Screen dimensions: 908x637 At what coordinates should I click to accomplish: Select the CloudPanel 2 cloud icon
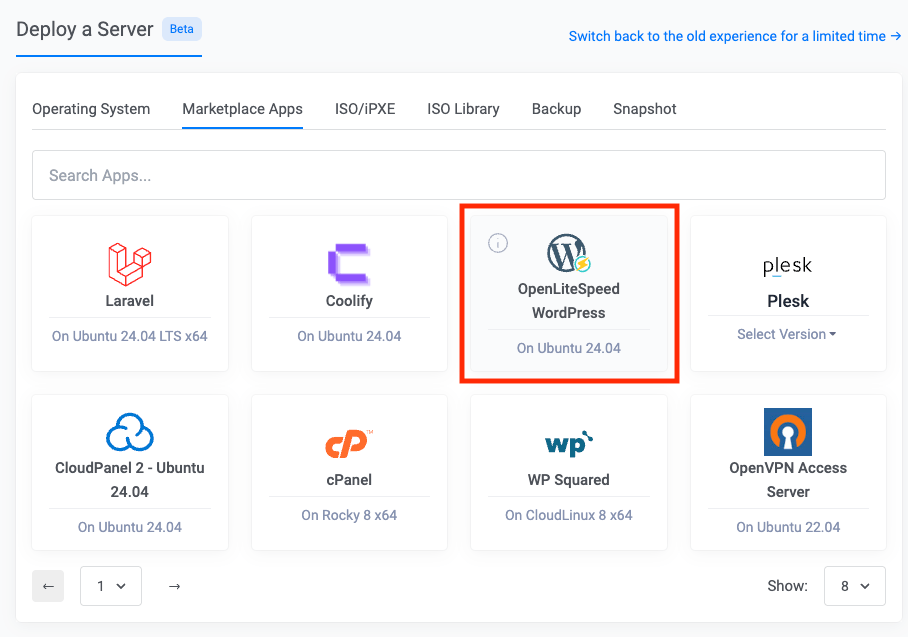pyautogui.click(x=130, y=432)
